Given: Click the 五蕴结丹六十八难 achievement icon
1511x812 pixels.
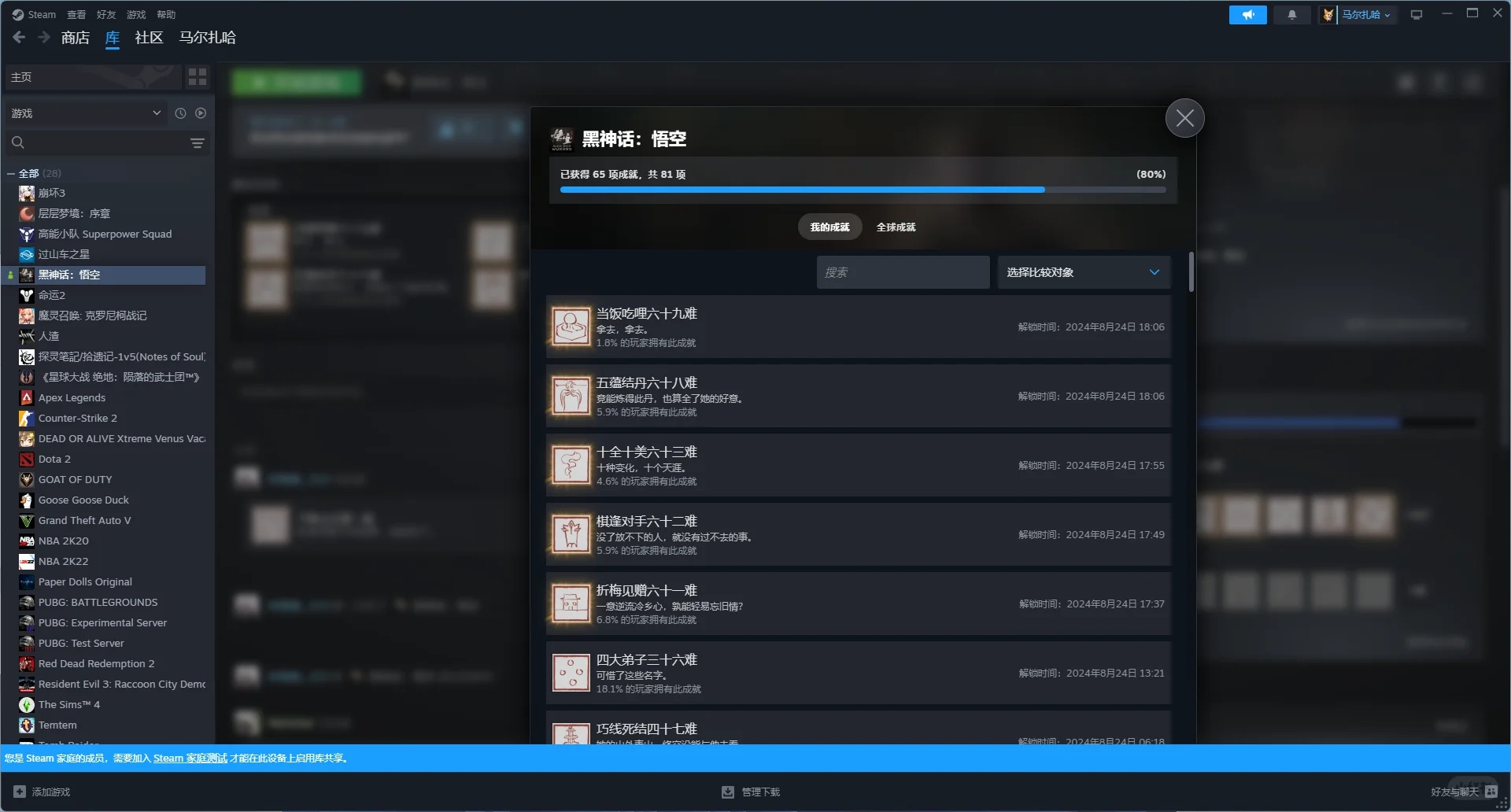Looking at the screenshot, I should tap(571, 396).
